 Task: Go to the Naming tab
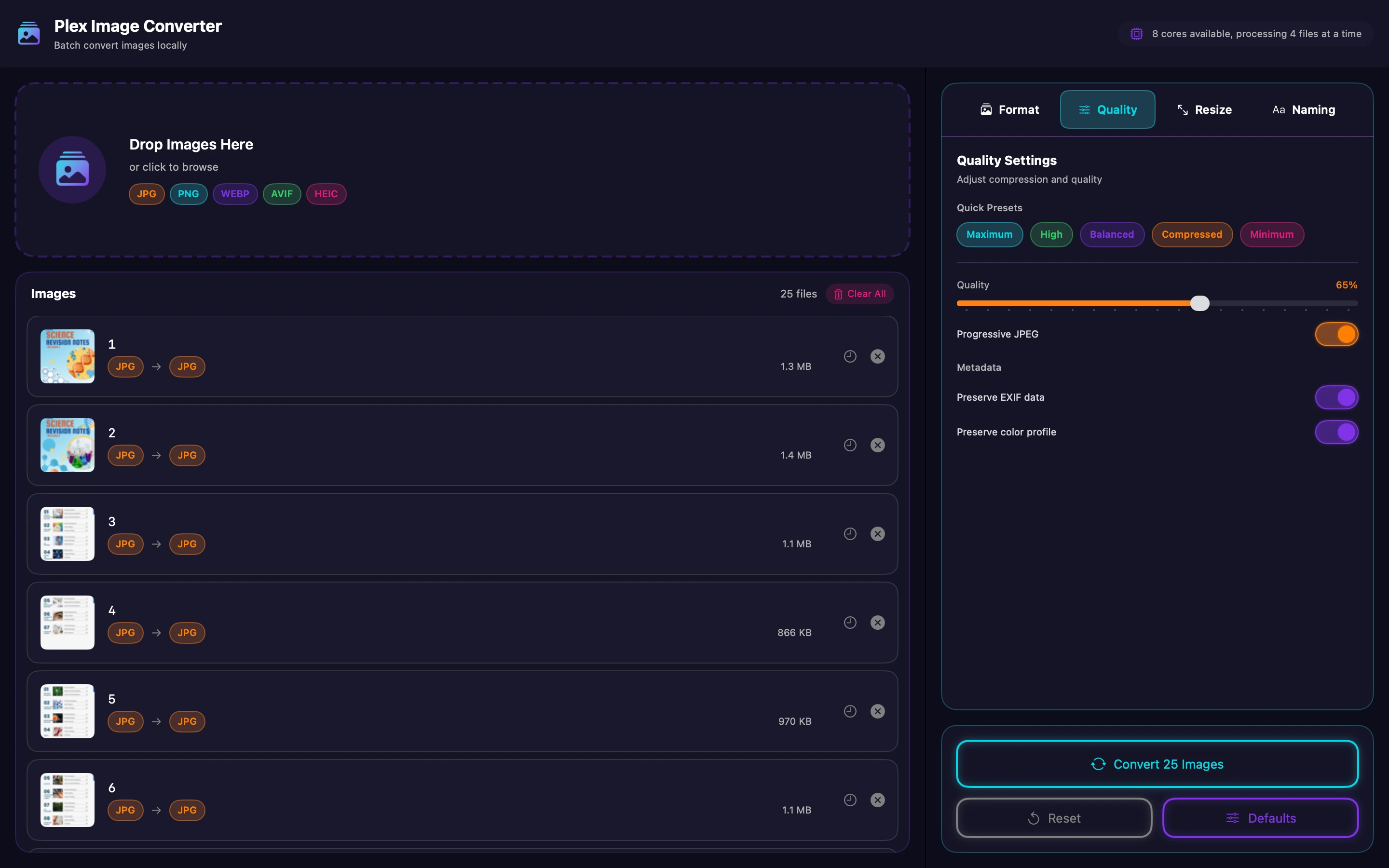(x=1304, y=109)
